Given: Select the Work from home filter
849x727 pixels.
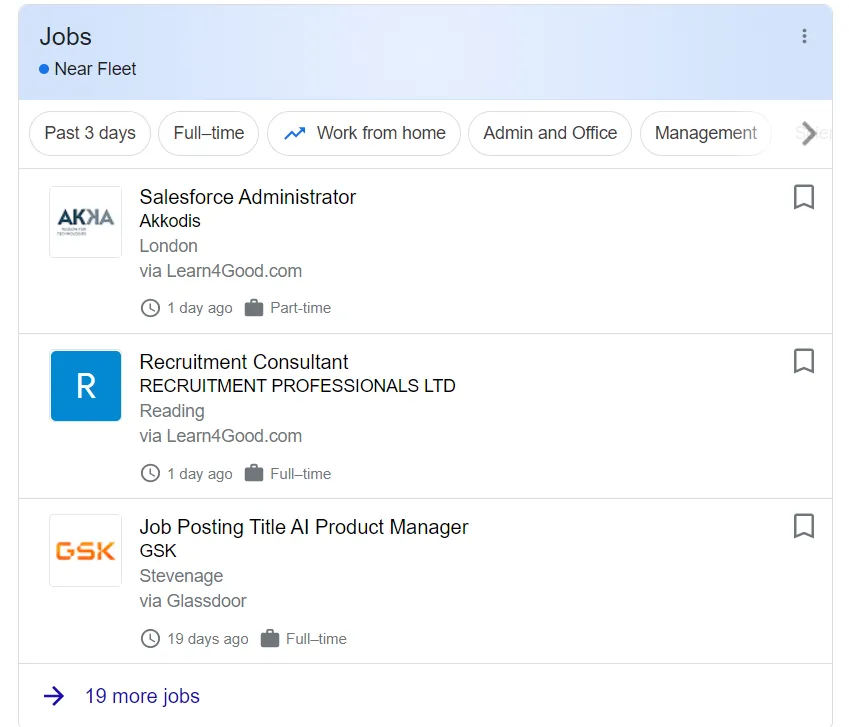Looking at the screenshot, I should pos(364,133).
